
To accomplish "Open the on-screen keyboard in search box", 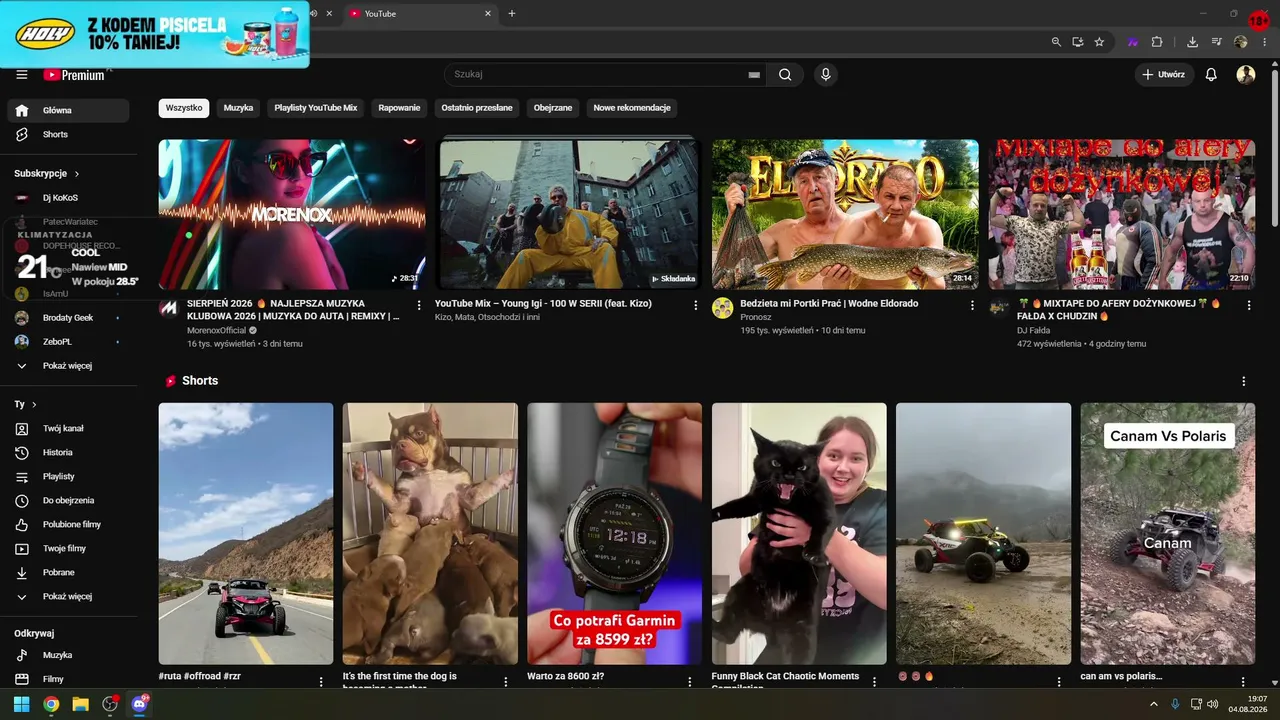I will pos(754,75).
